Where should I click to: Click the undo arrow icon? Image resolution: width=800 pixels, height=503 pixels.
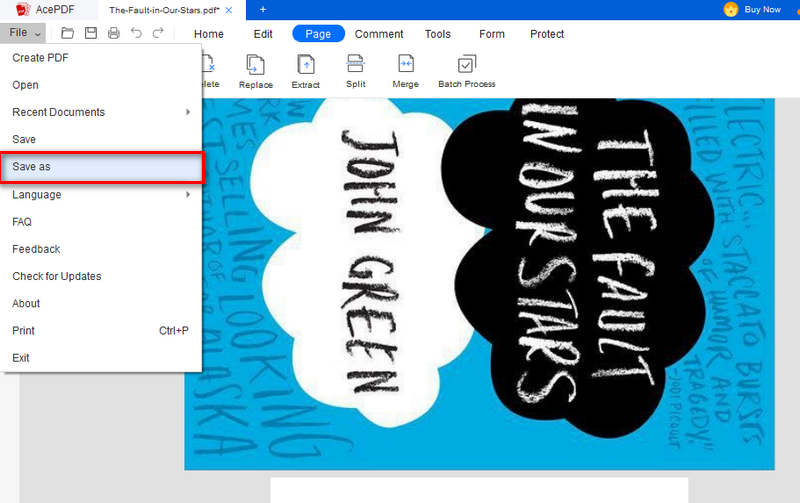(136, 34)
